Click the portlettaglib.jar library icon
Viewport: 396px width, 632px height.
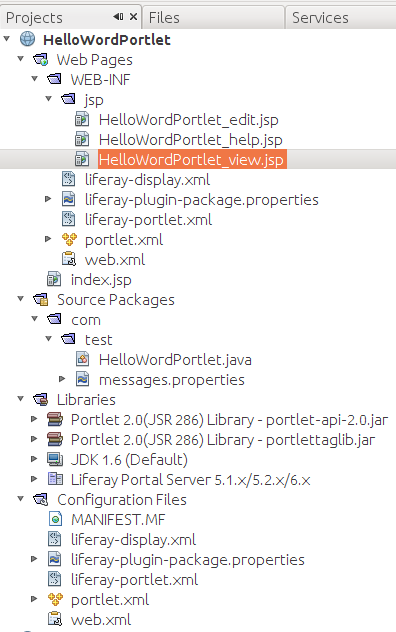[55, 439]
